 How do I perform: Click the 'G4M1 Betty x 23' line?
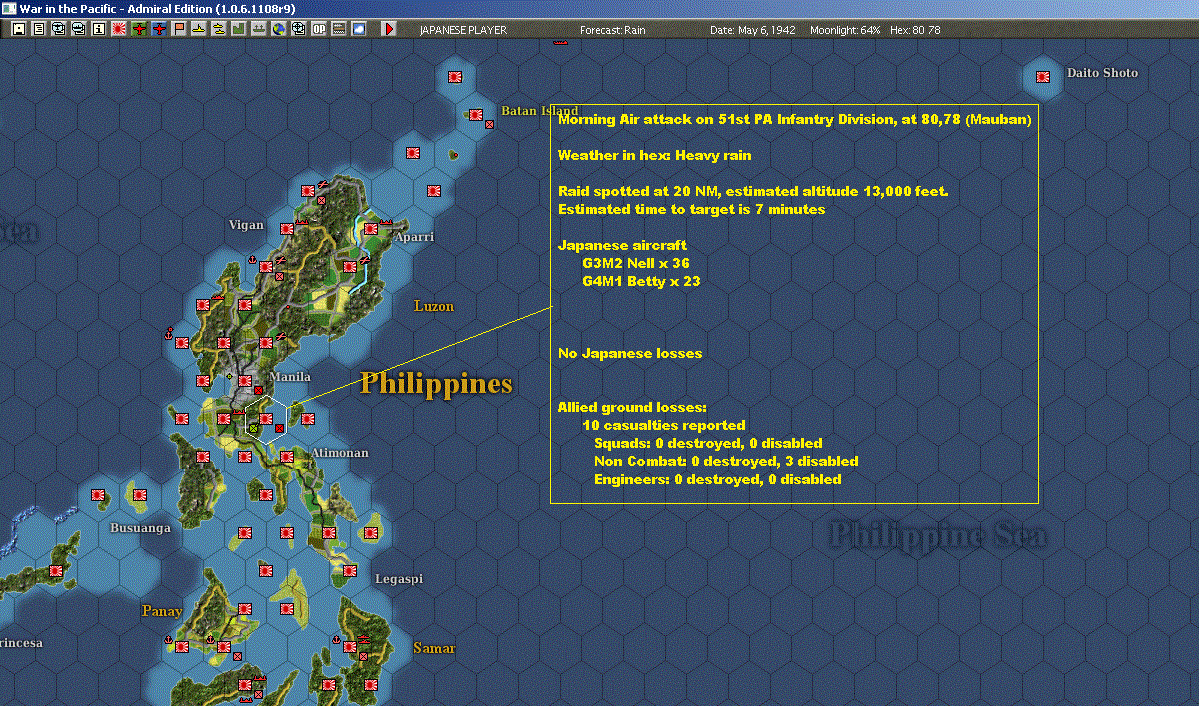coord(641,281)
